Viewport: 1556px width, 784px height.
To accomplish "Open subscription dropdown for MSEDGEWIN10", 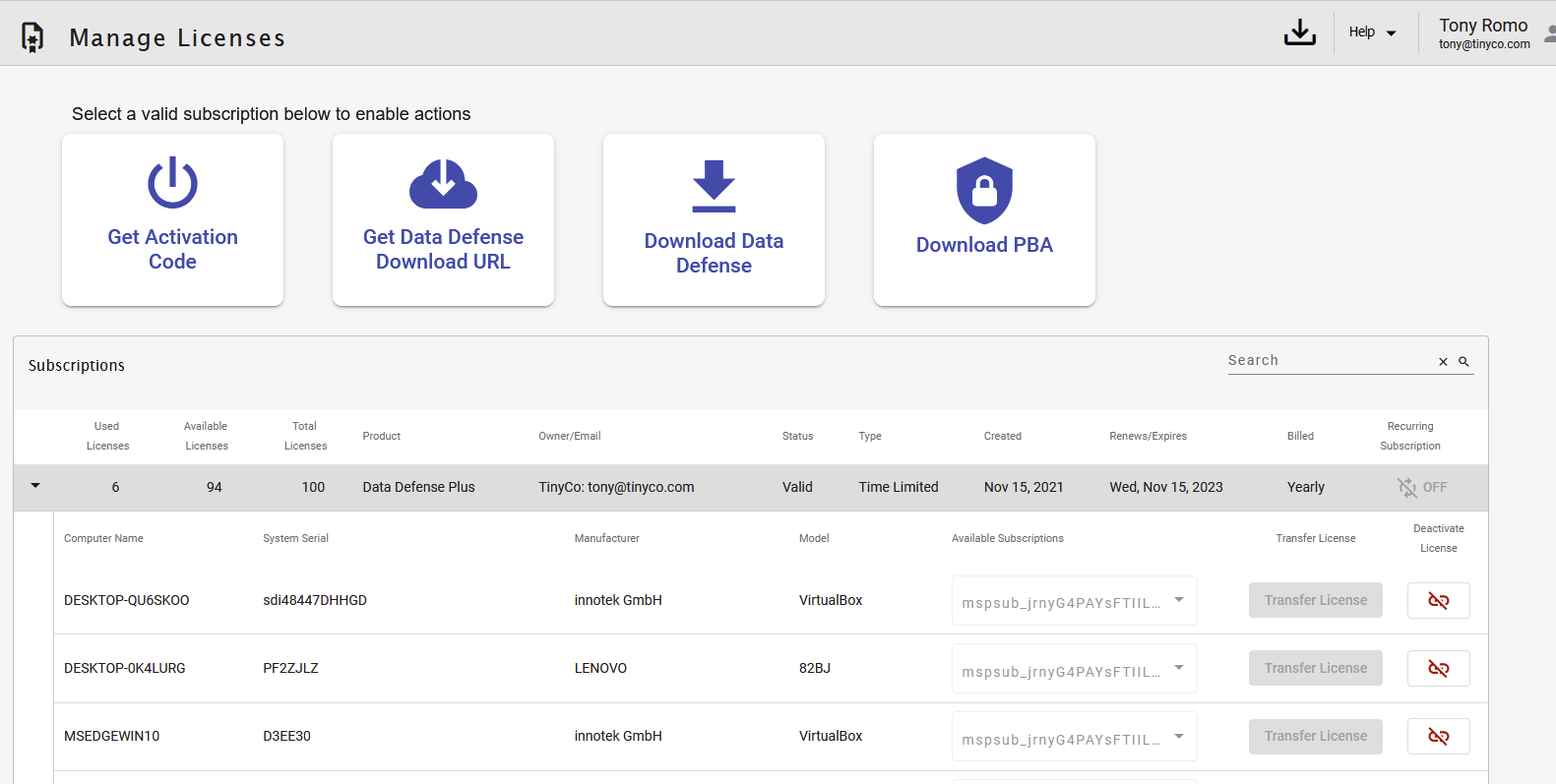I will point(1074,736).
